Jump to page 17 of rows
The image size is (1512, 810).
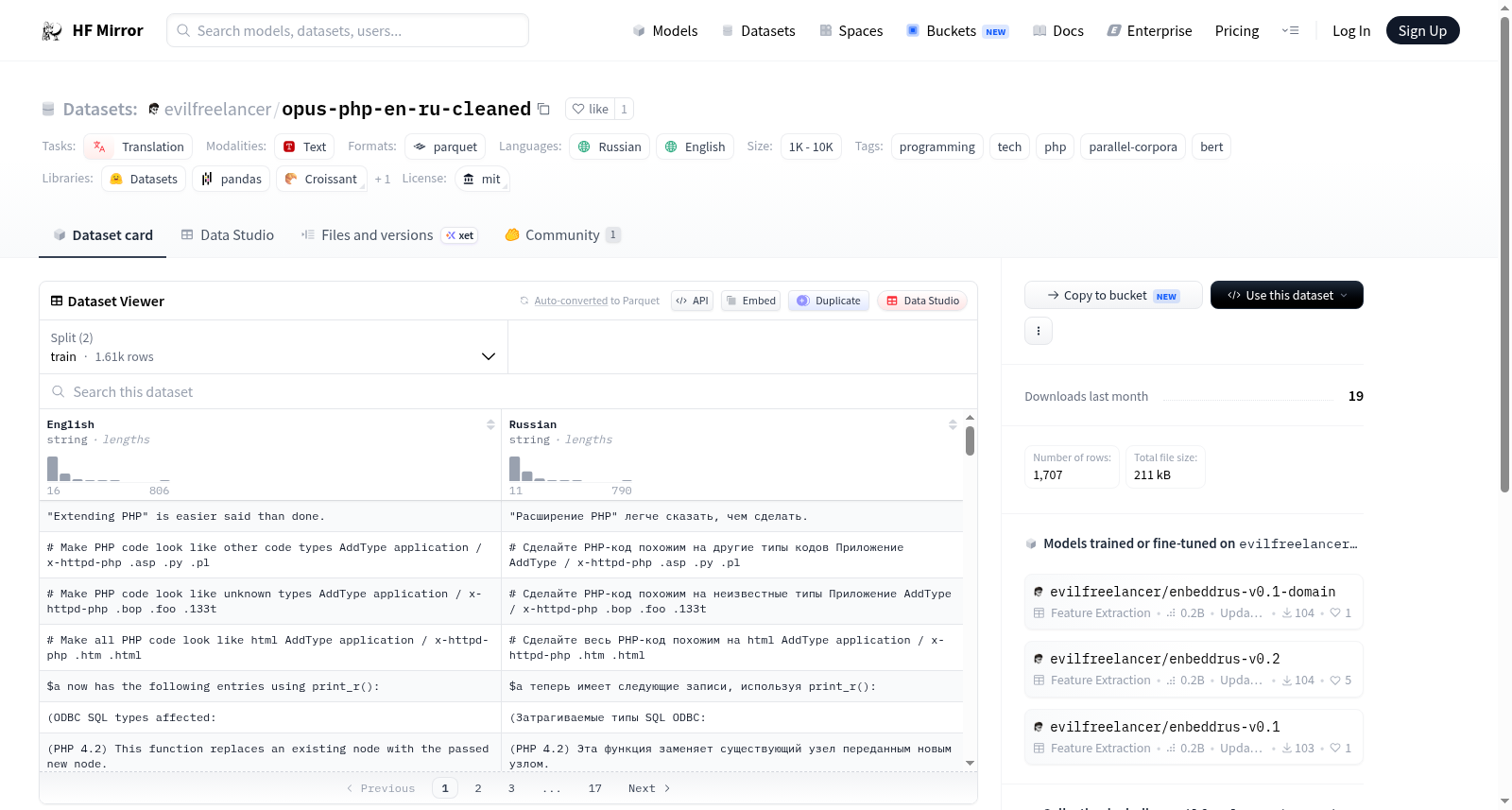coord(595,788)
